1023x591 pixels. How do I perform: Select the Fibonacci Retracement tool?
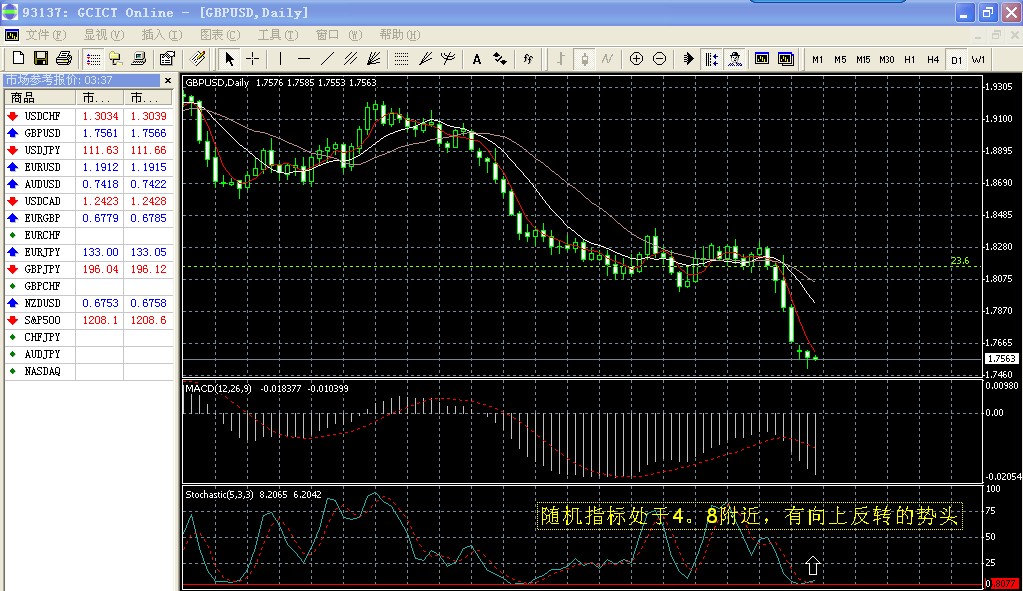[x=401, y=59]
